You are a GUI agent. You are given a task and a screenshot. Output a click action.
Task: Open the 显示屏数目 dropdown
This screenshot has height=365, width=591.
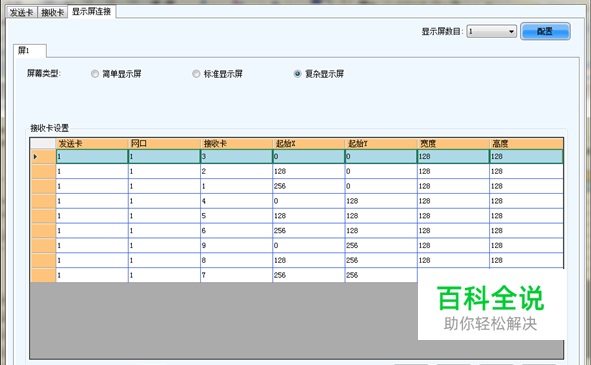point(491,31)
